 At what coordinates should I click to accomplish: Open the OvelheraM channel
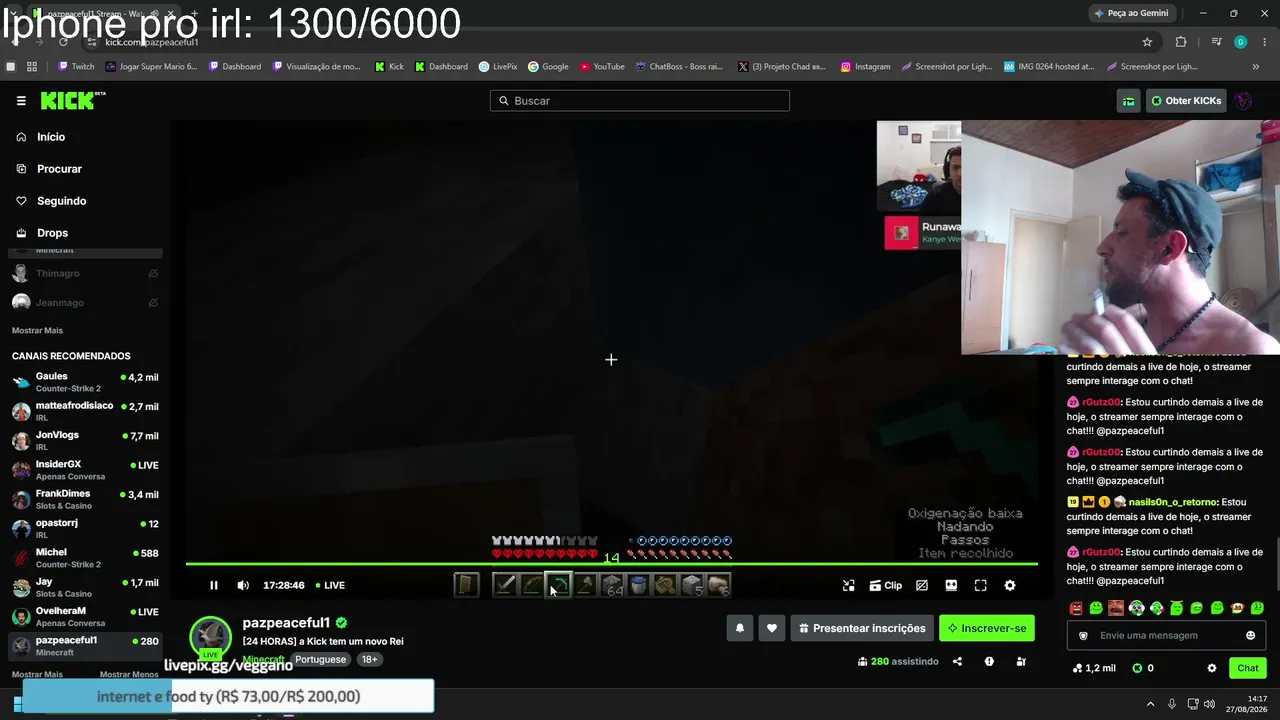[86, 616]
